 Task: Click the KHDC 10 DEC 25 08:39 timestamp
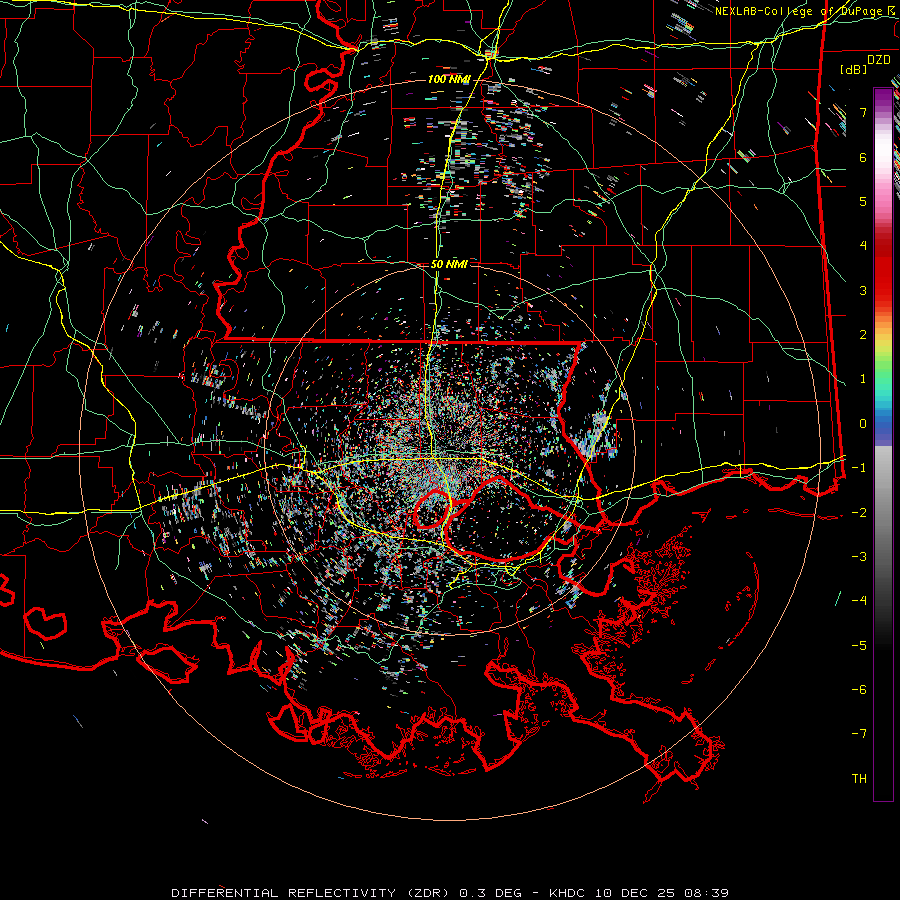[639, 893]
